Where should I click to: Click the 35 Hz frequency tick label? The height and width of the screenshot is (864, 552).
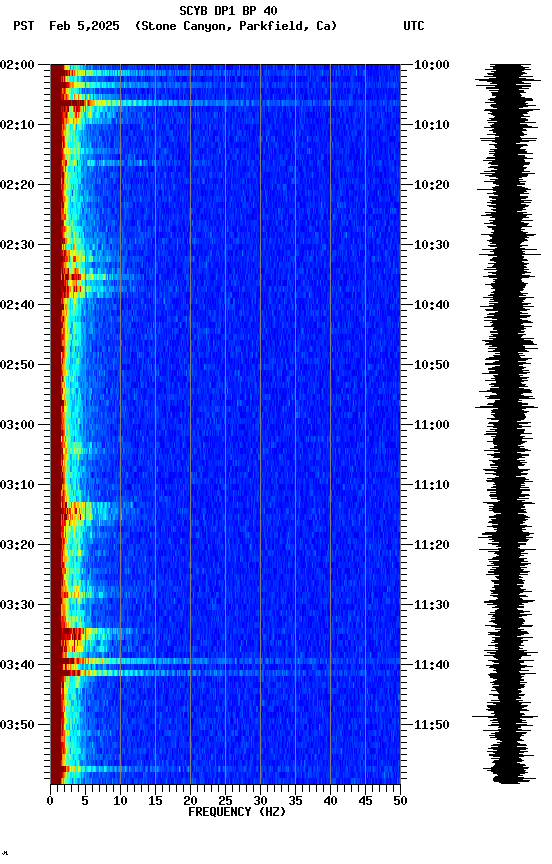coord(295,801)
